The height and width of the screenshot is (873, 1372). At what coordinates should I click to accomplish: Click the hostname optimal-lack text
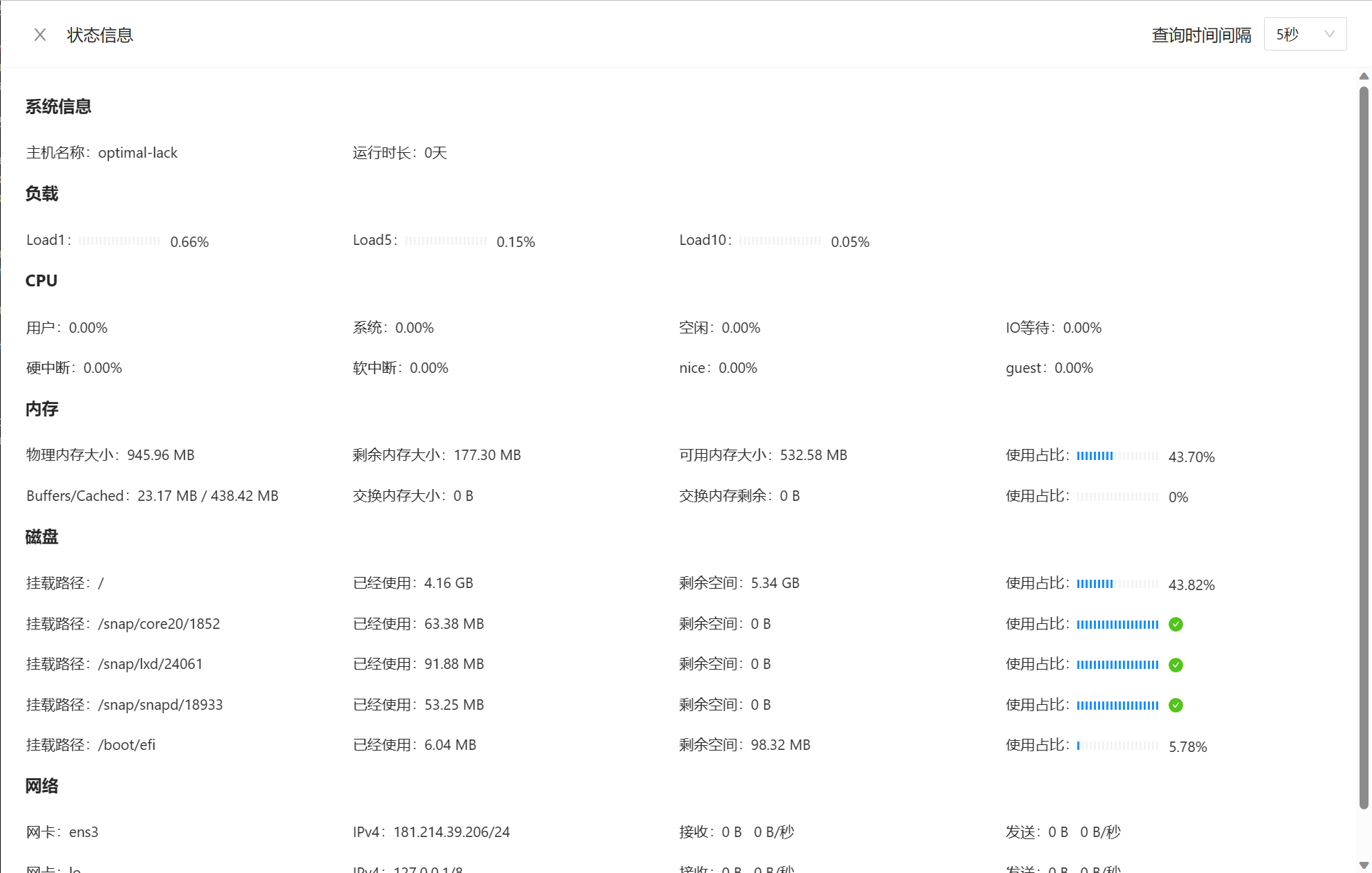(138, 153)
